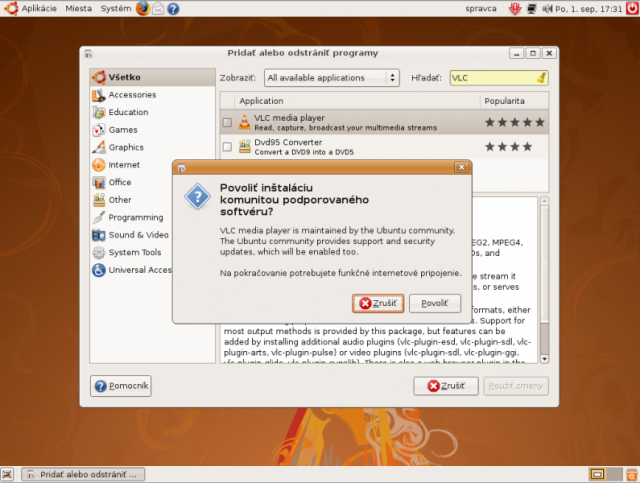Click the question mark dialog icon
The height and width of the screenshot is (483, 640).
[x=198, y=197]
